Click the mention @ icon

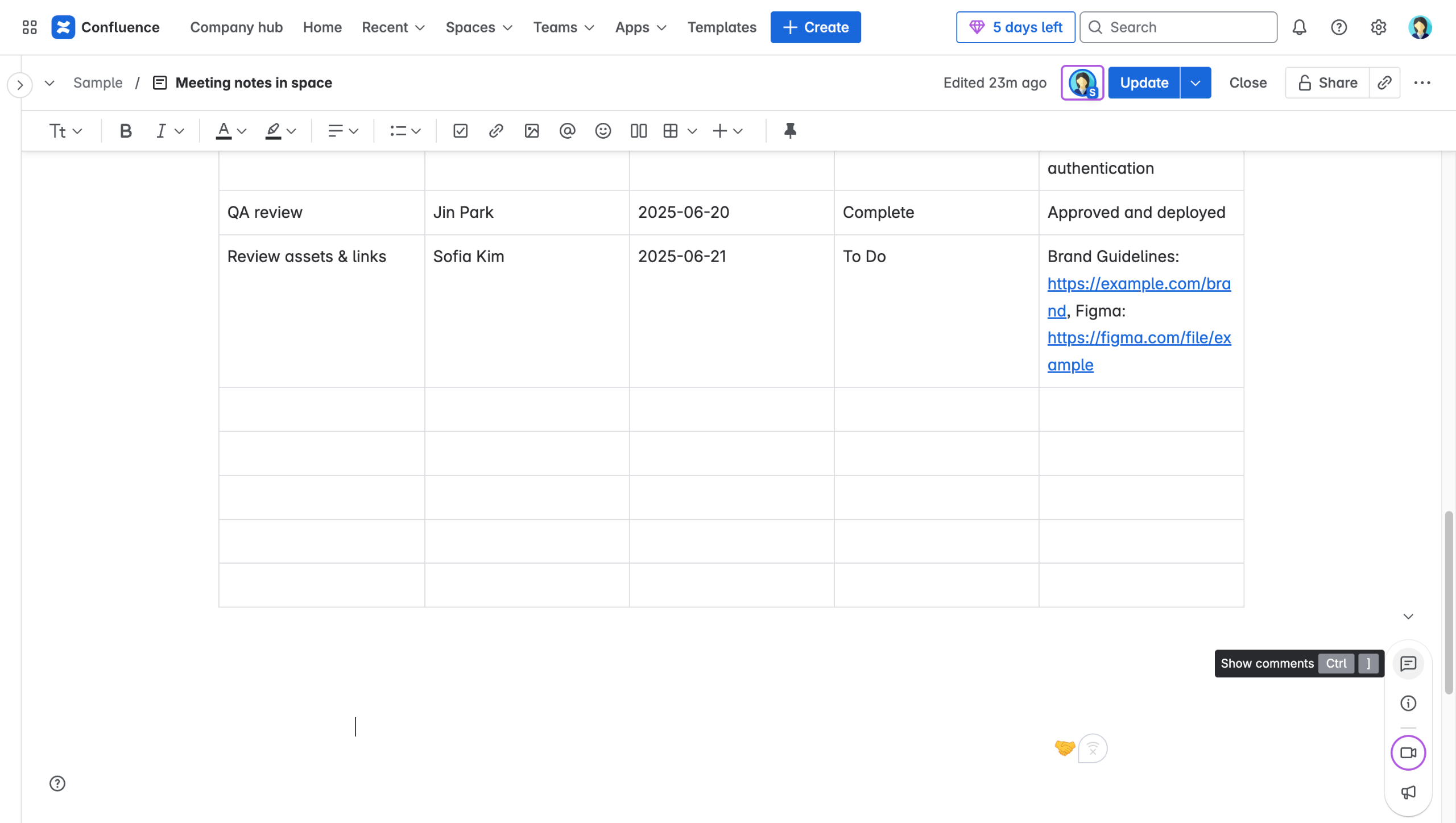(567, 131)
